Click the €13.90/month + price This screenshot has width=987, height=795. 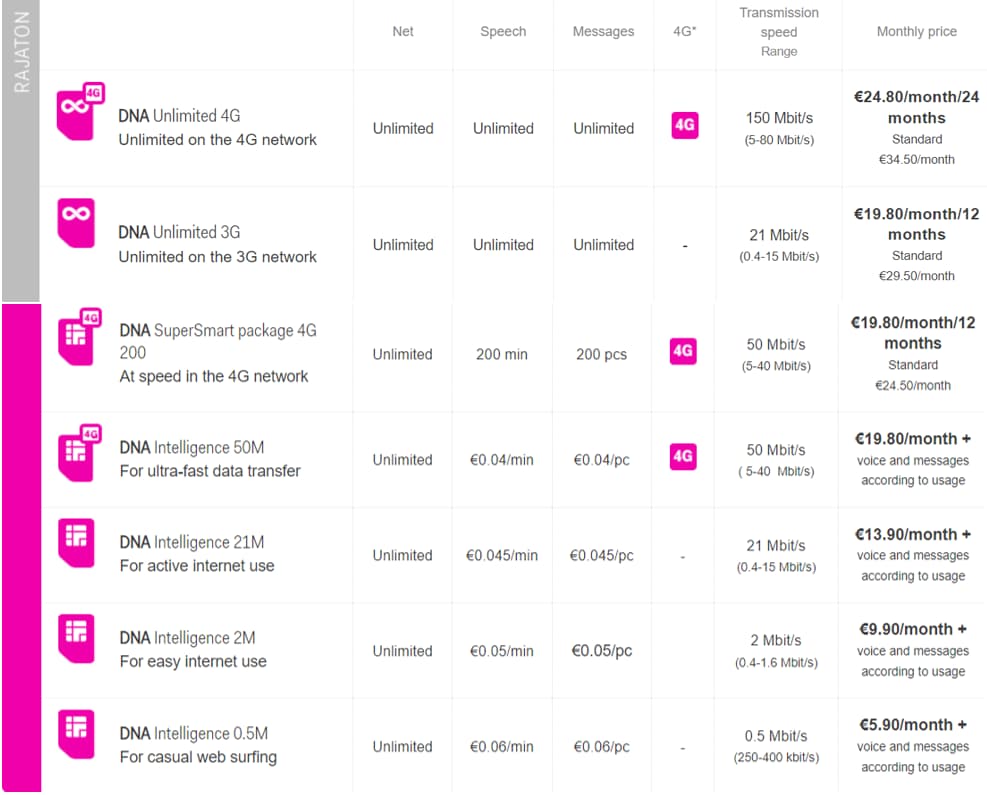point(913,534)
